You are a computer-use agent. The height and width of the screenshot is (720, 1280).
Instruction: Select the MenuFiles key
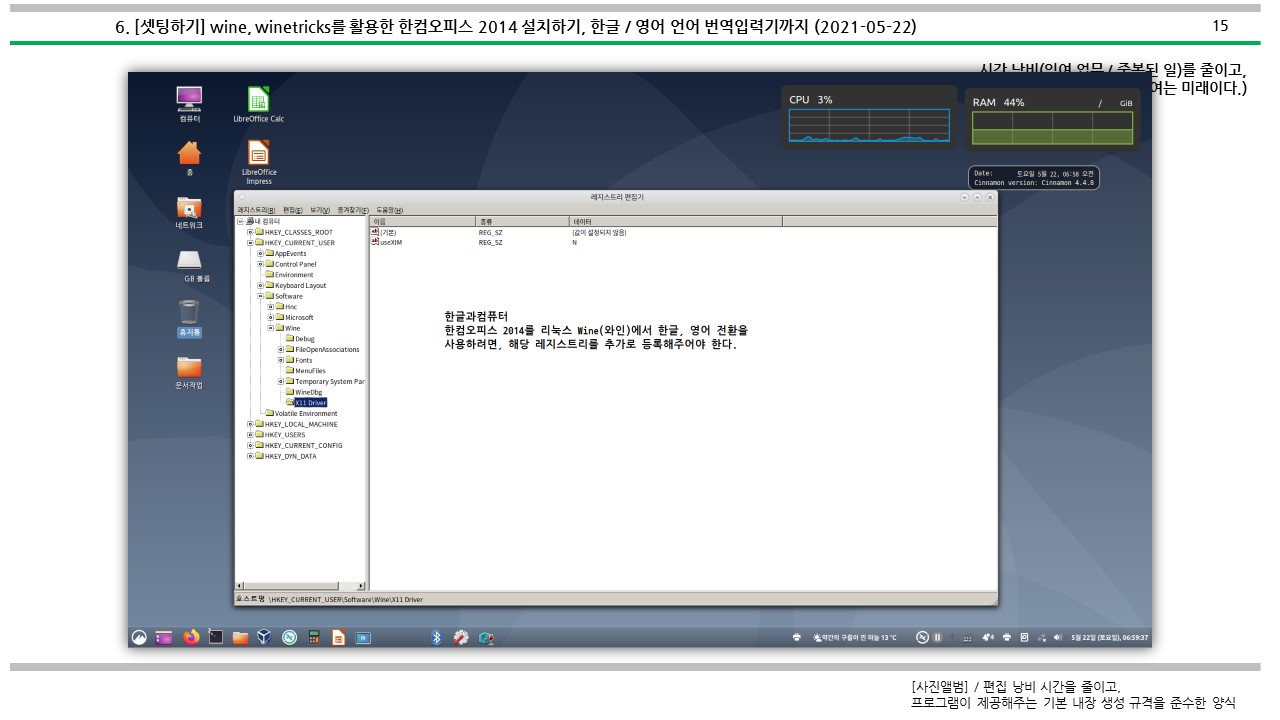[x=310, y=371]
